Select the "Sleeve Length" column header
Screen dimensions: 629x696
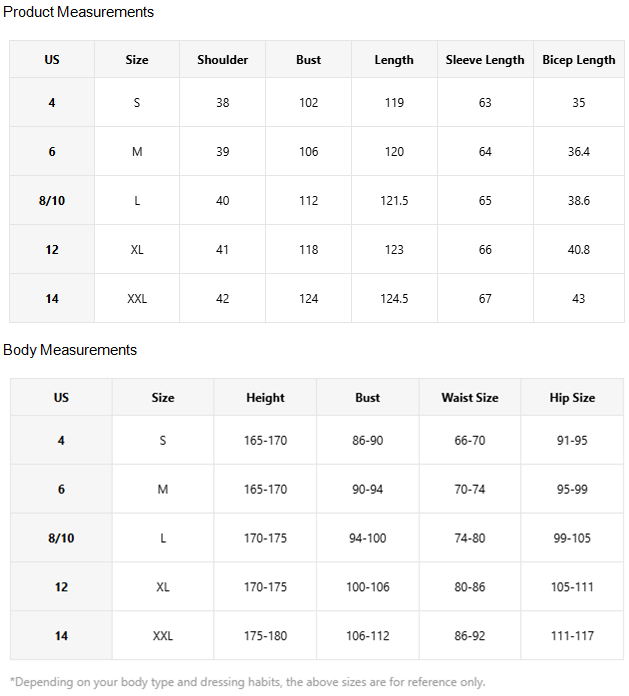(x=485, y=60)
